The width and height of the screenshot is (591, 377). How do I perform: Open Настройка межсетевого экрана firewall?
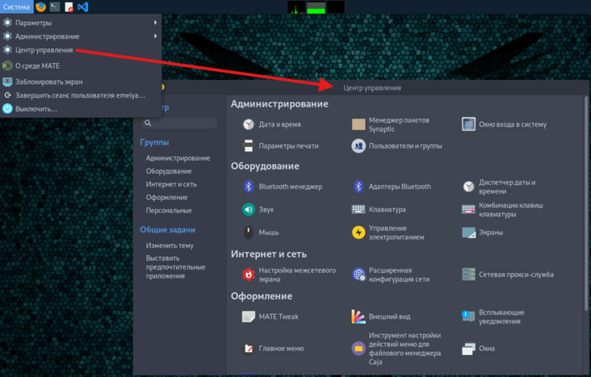tap(289, 275)
